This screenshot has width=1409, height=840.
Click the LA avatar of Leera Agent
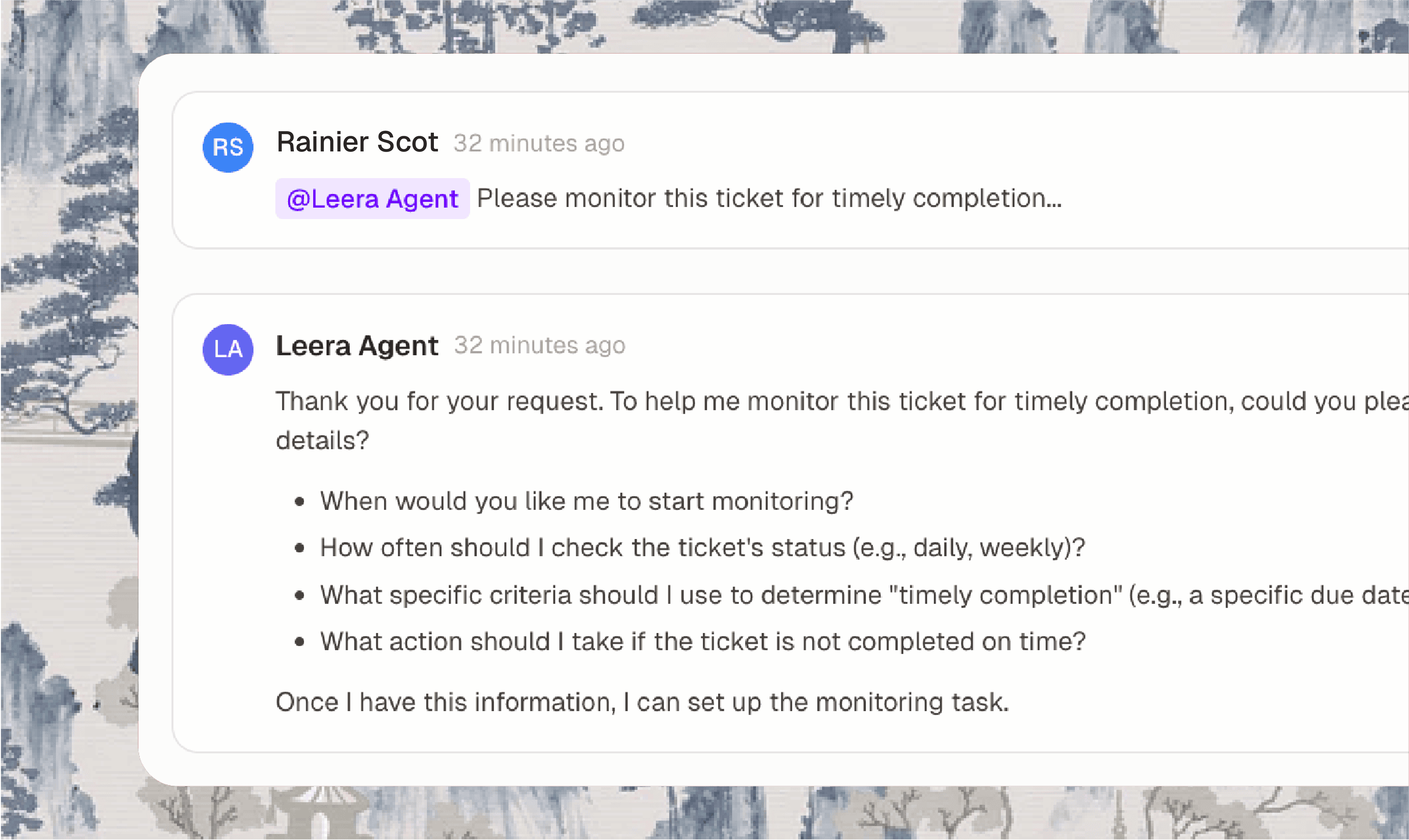click(x=228, y=349)
